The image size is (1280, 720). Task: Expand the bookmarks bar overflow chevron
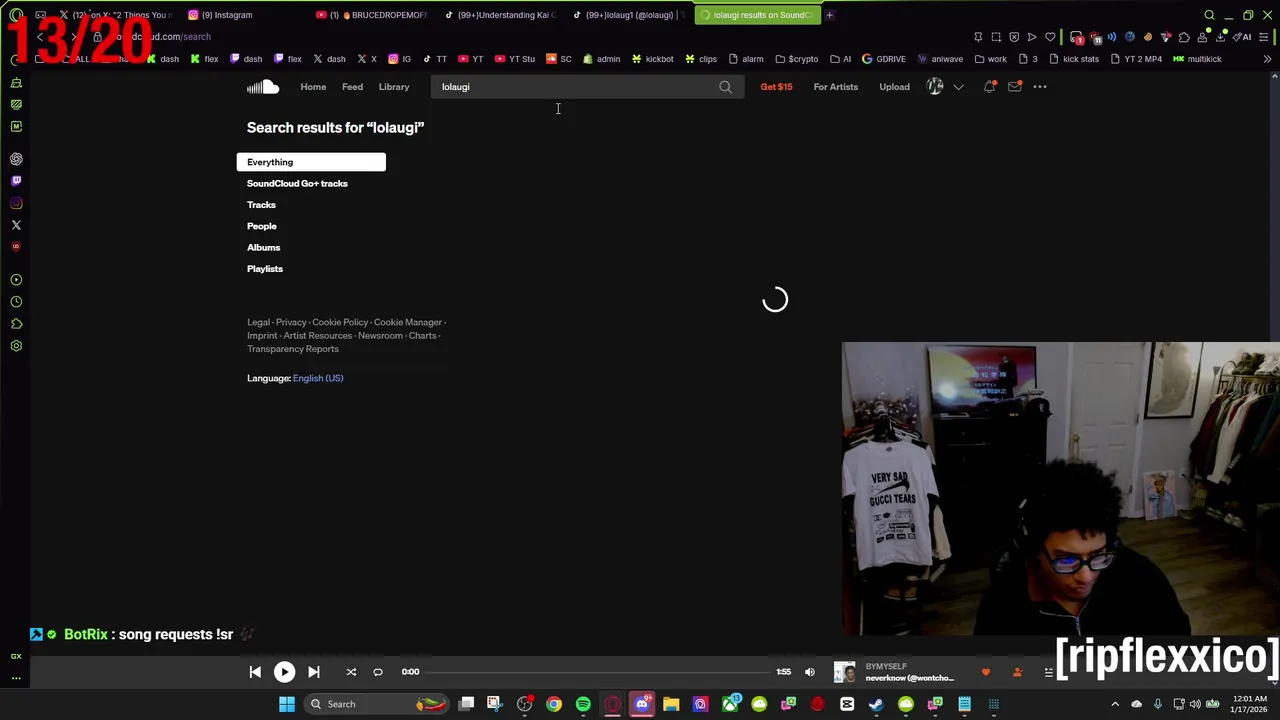(1267, 59)
